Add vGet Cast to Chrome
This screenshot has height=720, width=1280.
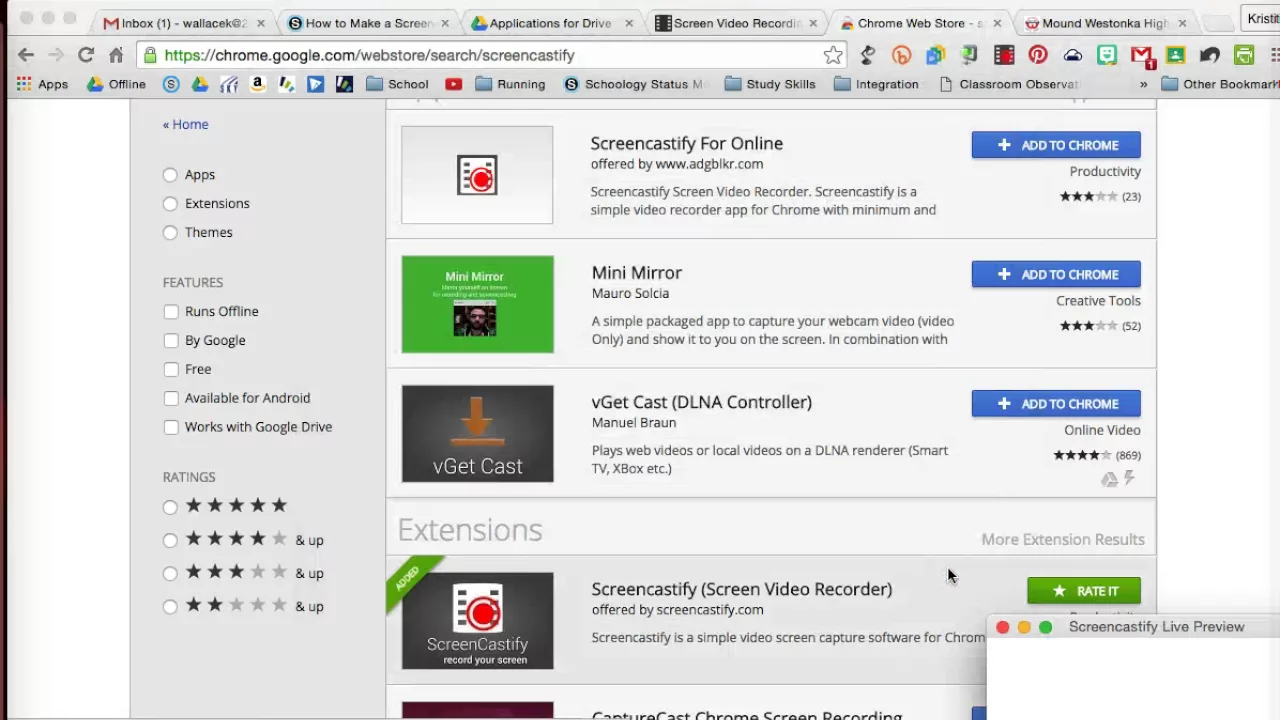(1056, 404)
